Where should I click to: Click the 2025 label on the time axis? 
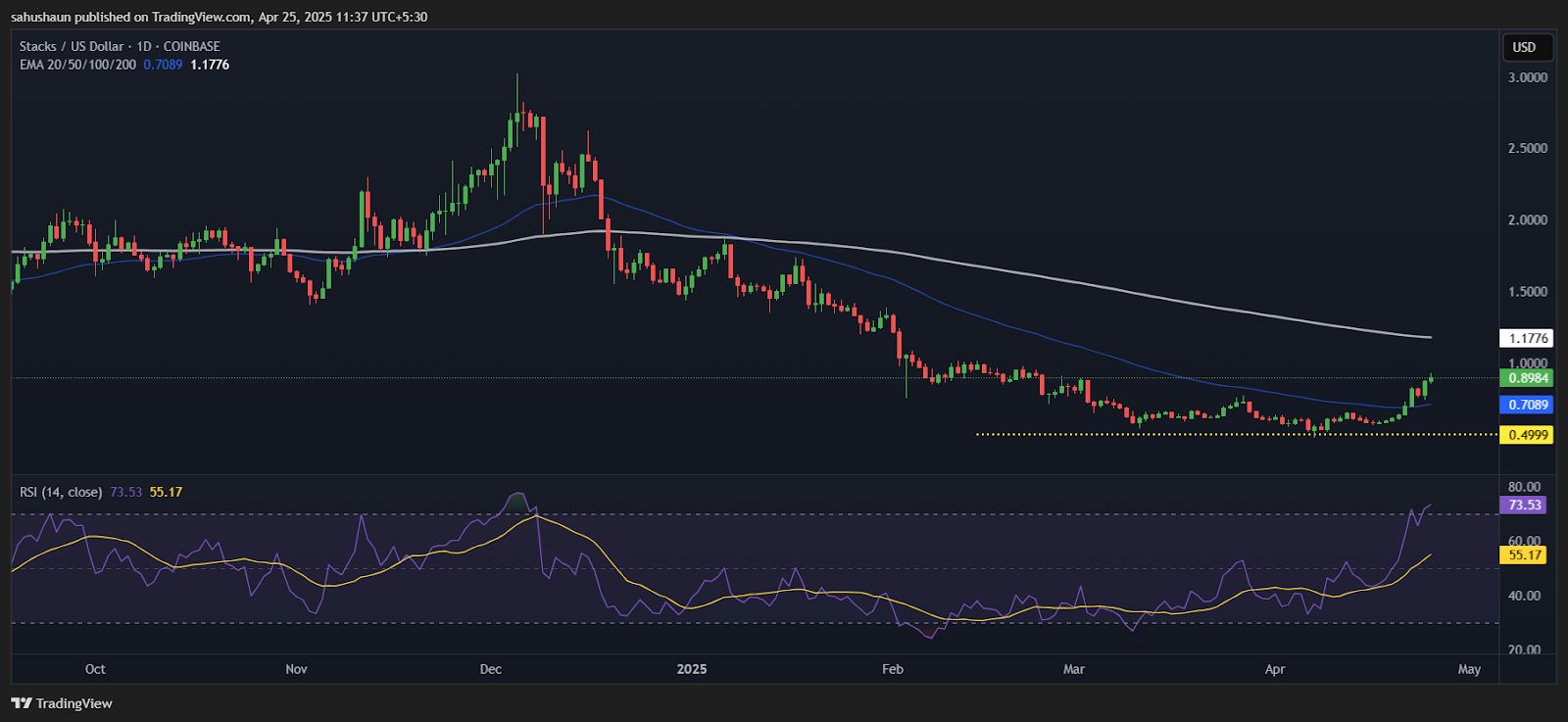[692, 670]
